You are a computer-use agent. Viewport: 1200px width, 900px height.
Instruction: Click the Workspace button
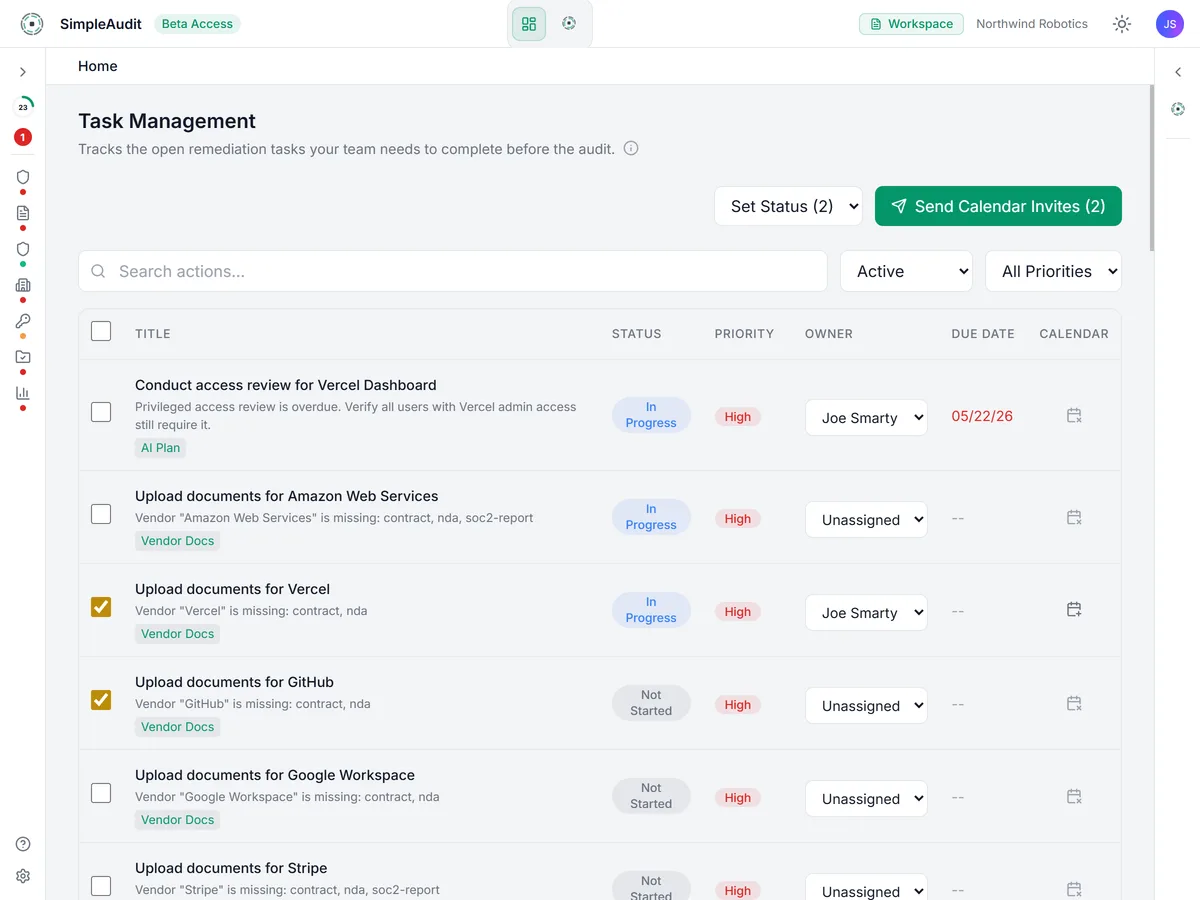tap(911, 24)
